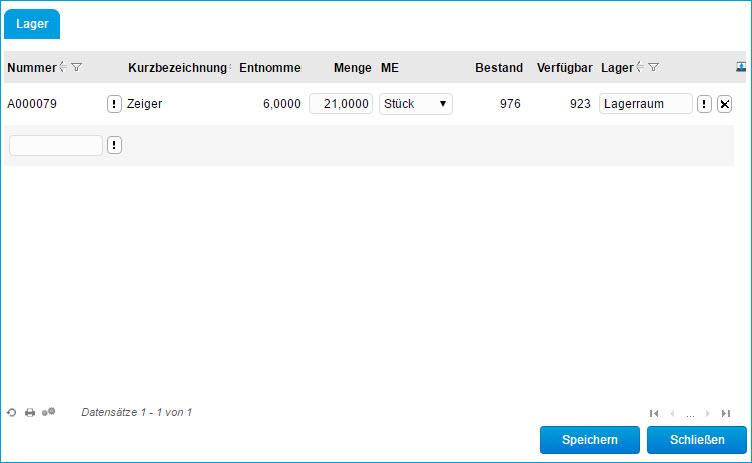Click the ME column header
The image size is (752, 463).
pos(389,68)
